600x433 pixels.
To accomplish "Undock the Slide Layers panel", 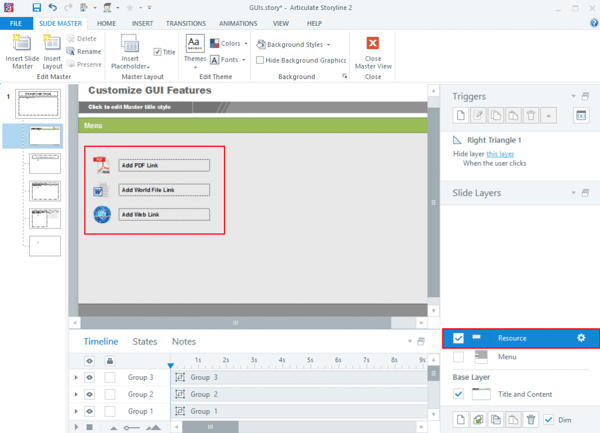I will point(585,192).
